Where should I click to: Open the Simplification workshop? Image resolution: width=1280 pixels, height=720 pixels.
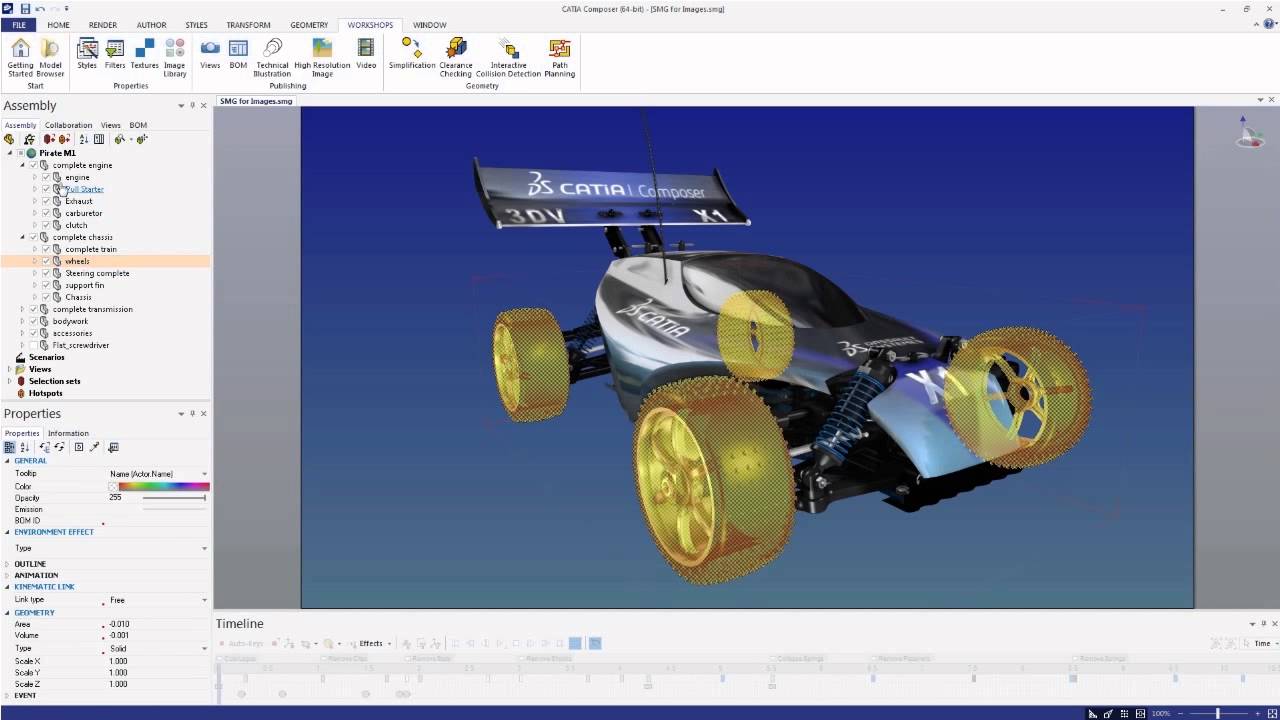click(412, 57)
